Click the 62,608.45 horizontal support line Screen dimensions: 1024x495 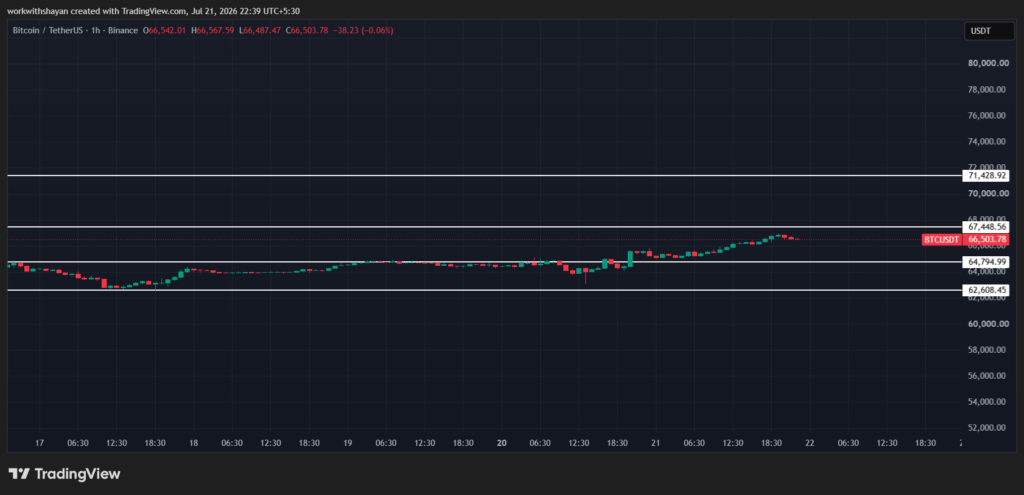point(485,290)
